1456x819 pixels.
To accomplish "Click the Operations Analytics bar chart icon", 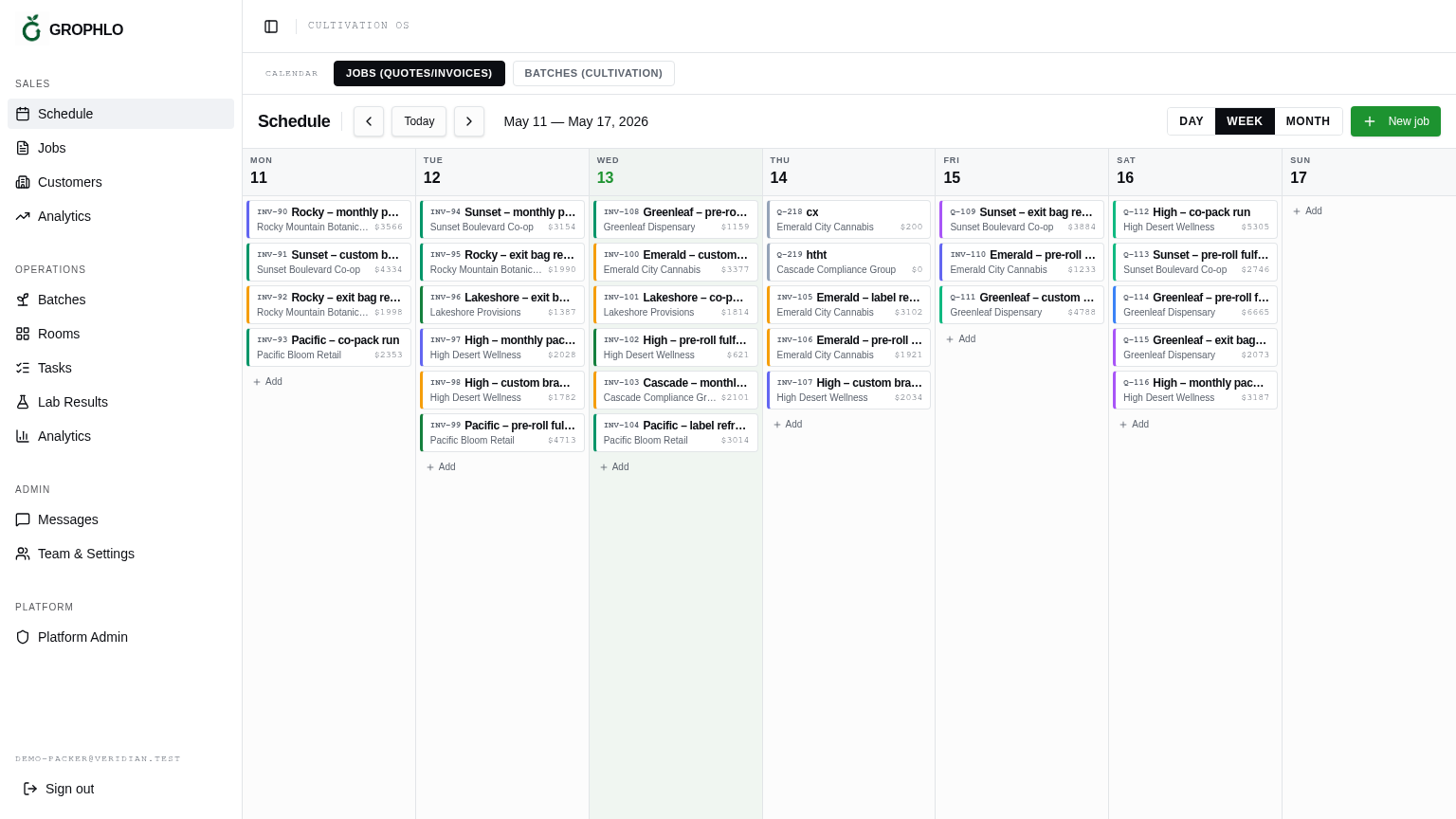I will (x=23, y=436).
